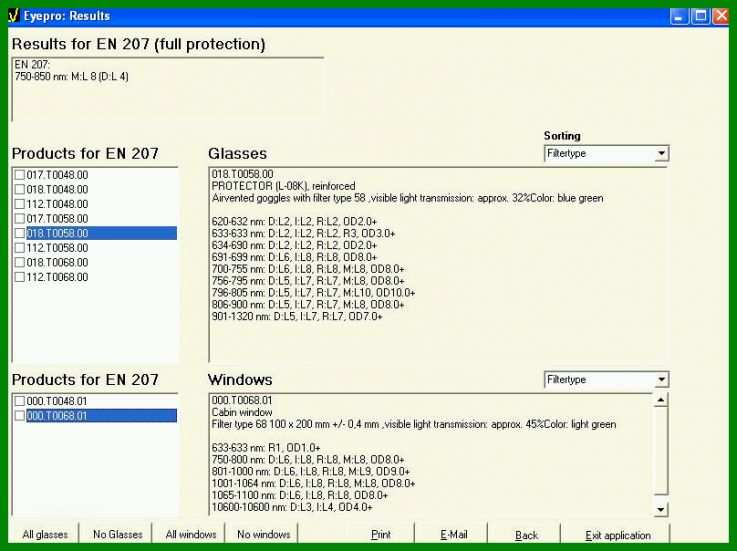Click the All glasses button
Screen dimensions: 737x551
(x=45, y=535)
